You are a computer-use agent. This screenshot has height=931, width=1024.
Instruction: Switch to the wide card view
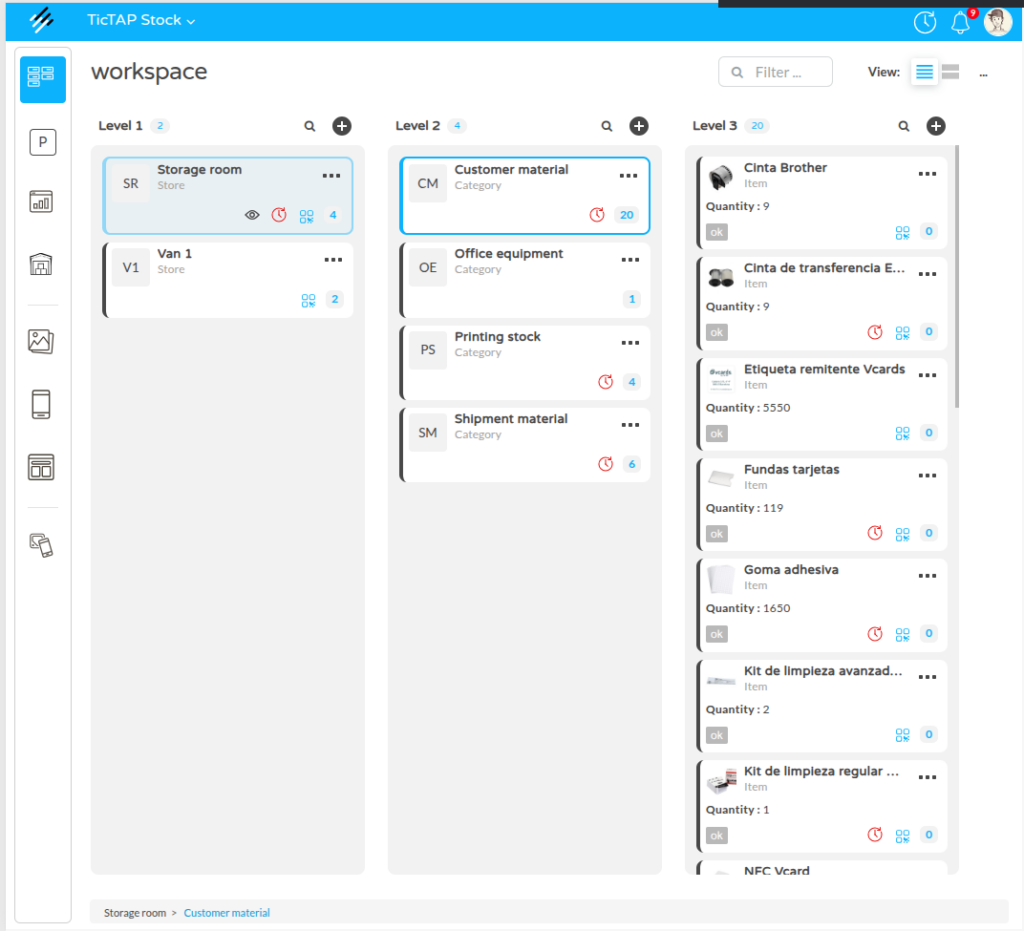951,72
